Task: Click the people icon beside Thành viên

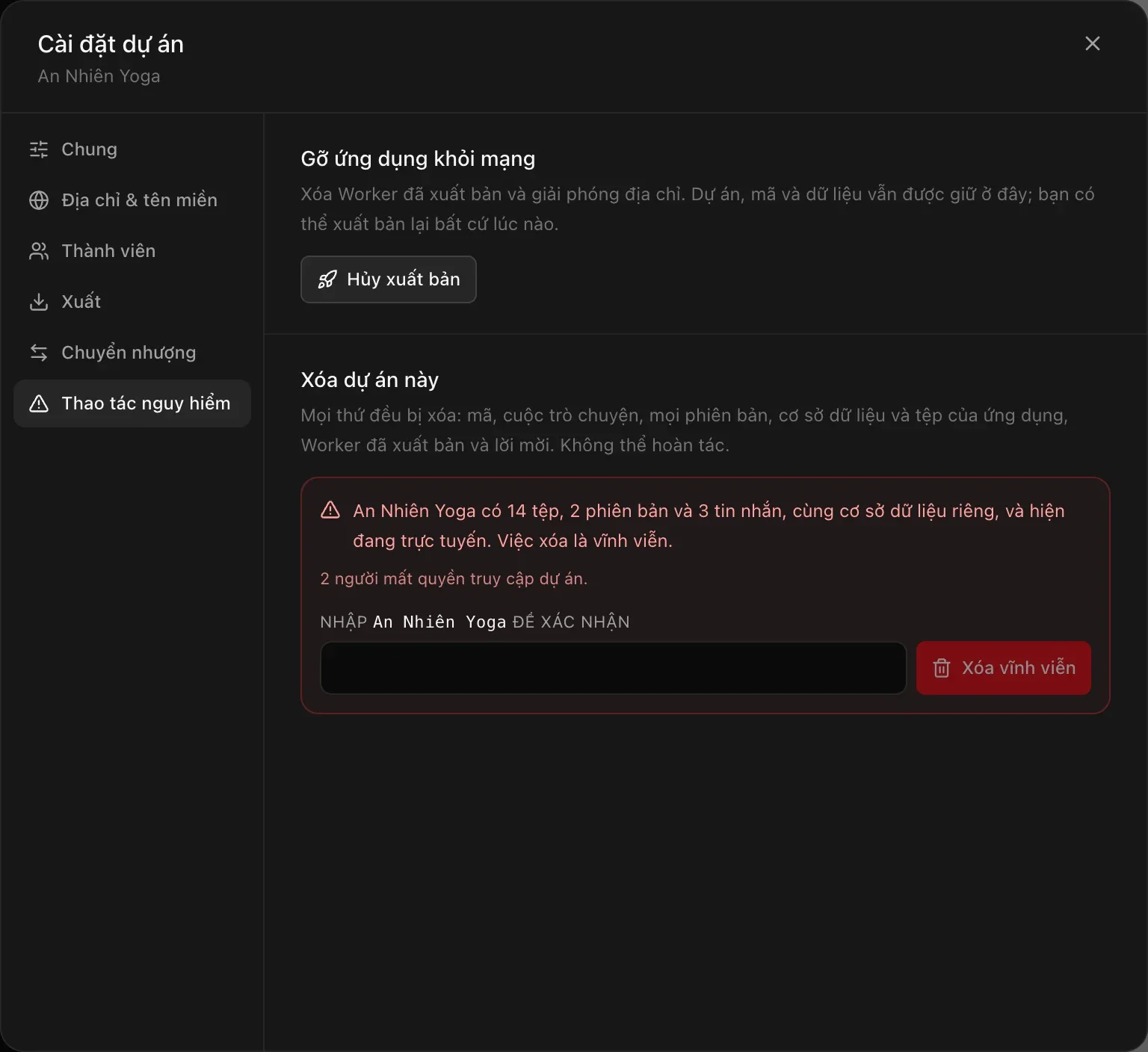Action: 39,251
